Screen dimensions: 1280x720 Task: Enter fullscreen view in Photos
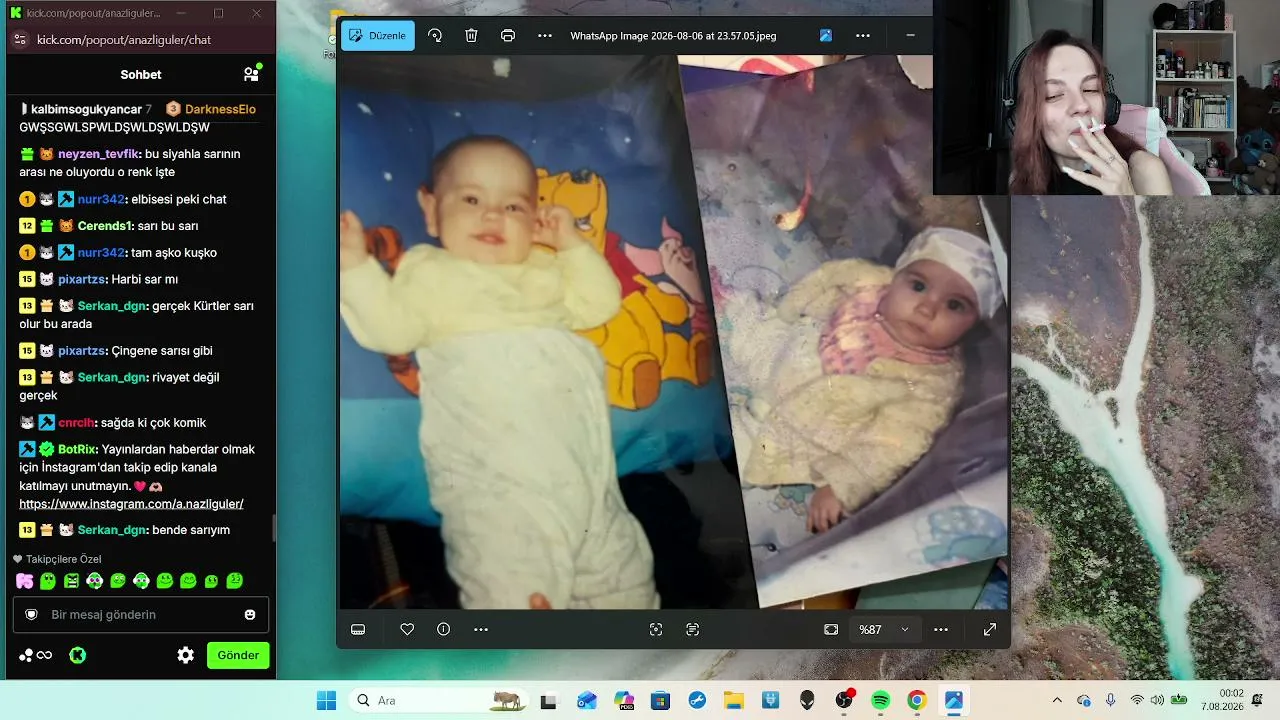click(x=990, y=629)
